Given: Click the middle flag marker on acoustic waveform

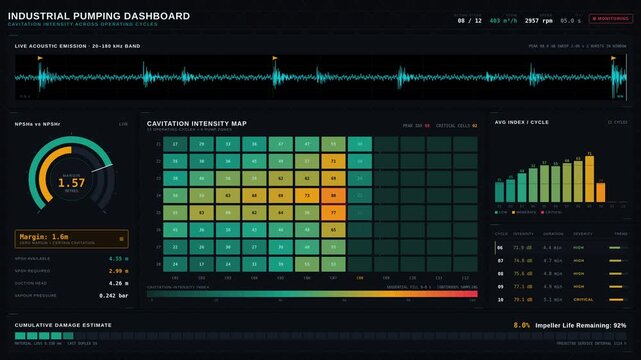Looking at the screenshot, I should 275,58.
